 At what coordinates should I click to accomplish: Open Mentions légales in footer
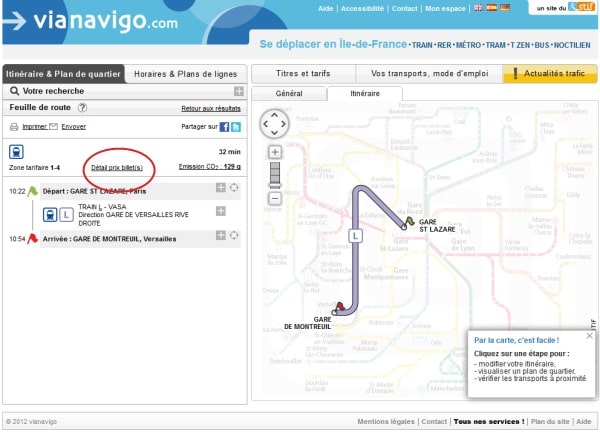click(386, 422)
